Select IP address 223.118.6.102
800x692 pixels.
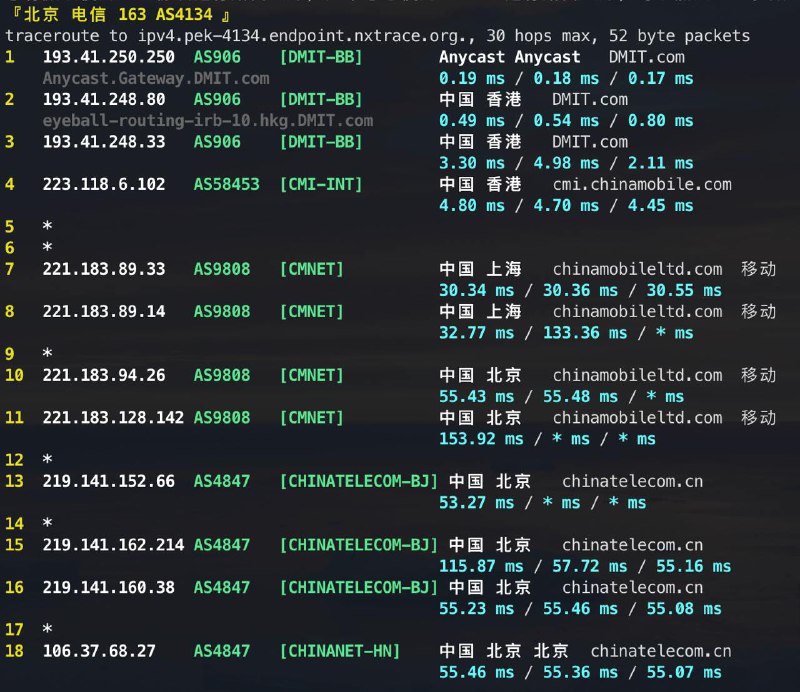point(104,184)
